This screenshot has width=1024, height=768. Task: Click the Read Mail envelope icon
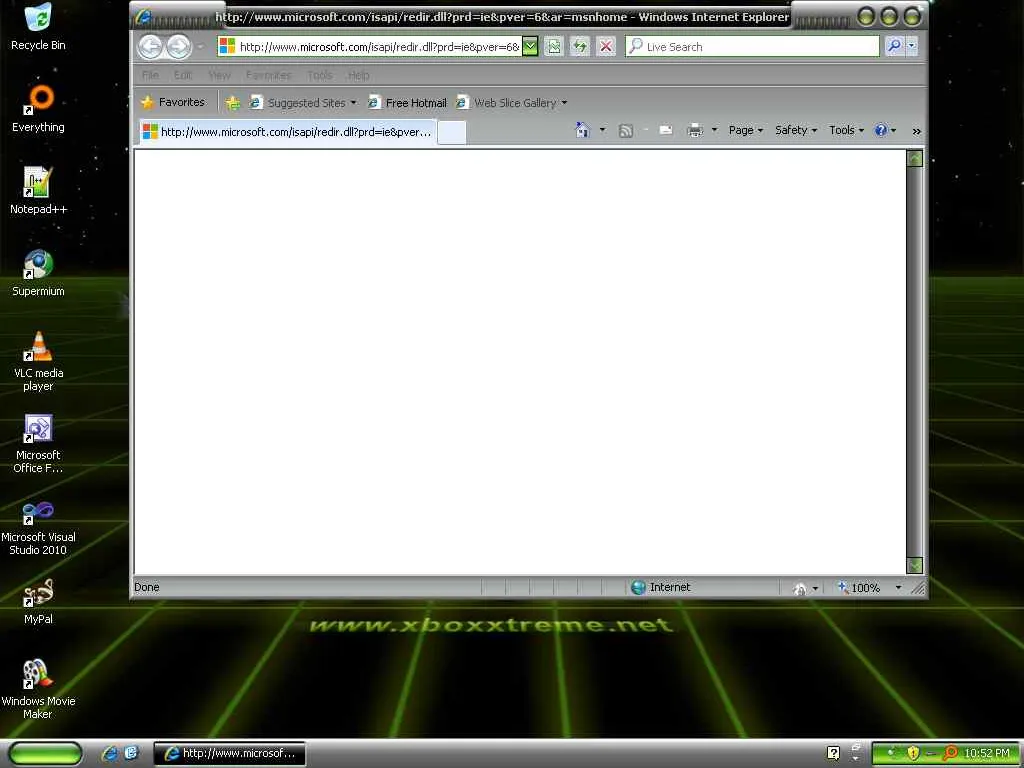pyautogui.click(x=665, y=131)
